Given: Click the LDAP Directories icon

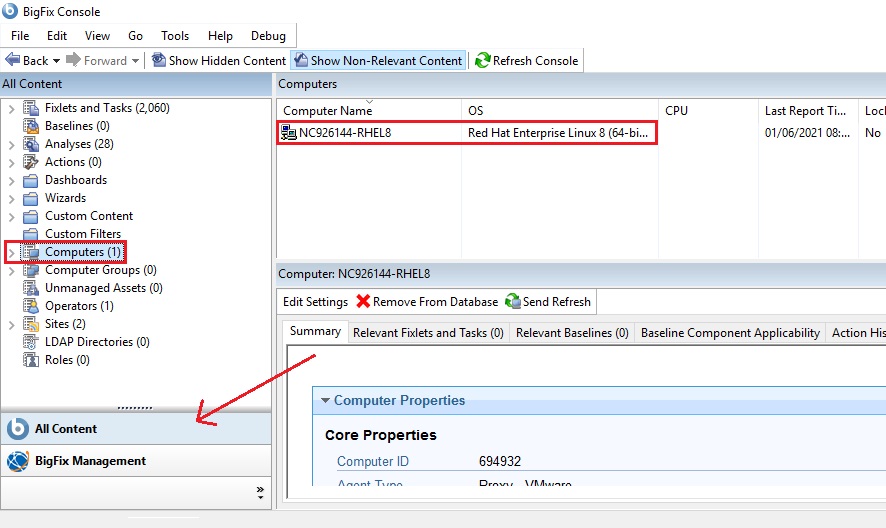Looking at the screenshot, I should click(31, 342).
